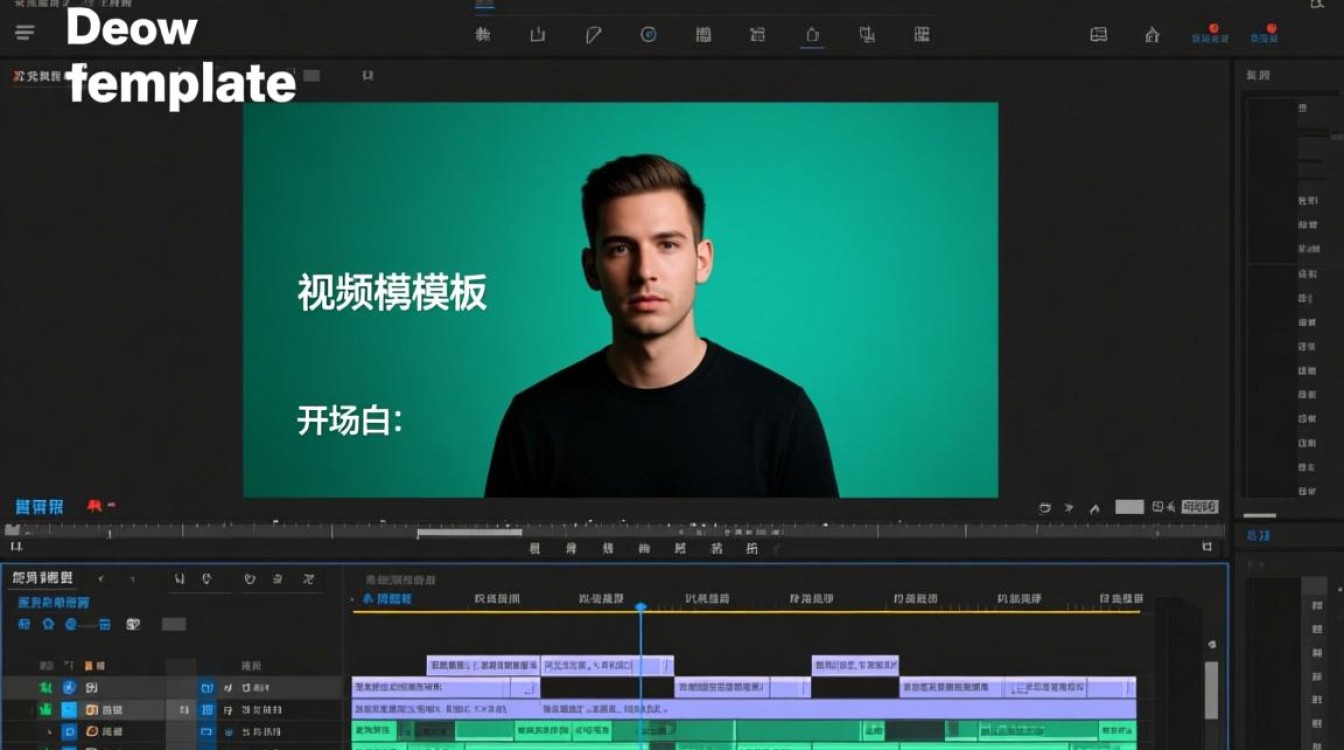Toggle the blue square on the second track
This screenshot has height=750, width=1344.
point(69,710)
